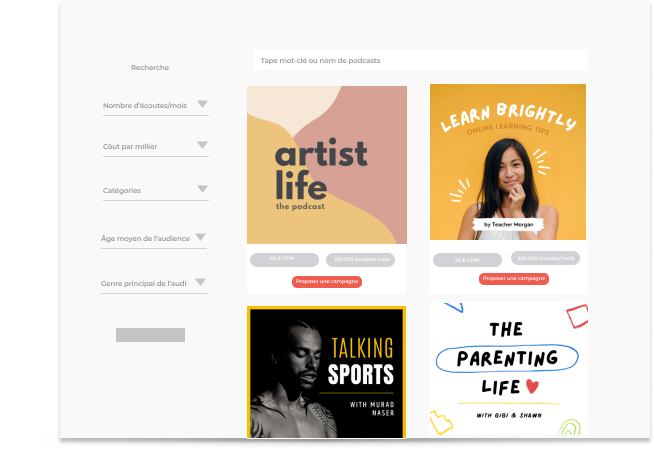This screenshot has height=450, width=654.
Task: Open the artist life podcast cover
Action: pyautogui.click(x=327, y=165)
